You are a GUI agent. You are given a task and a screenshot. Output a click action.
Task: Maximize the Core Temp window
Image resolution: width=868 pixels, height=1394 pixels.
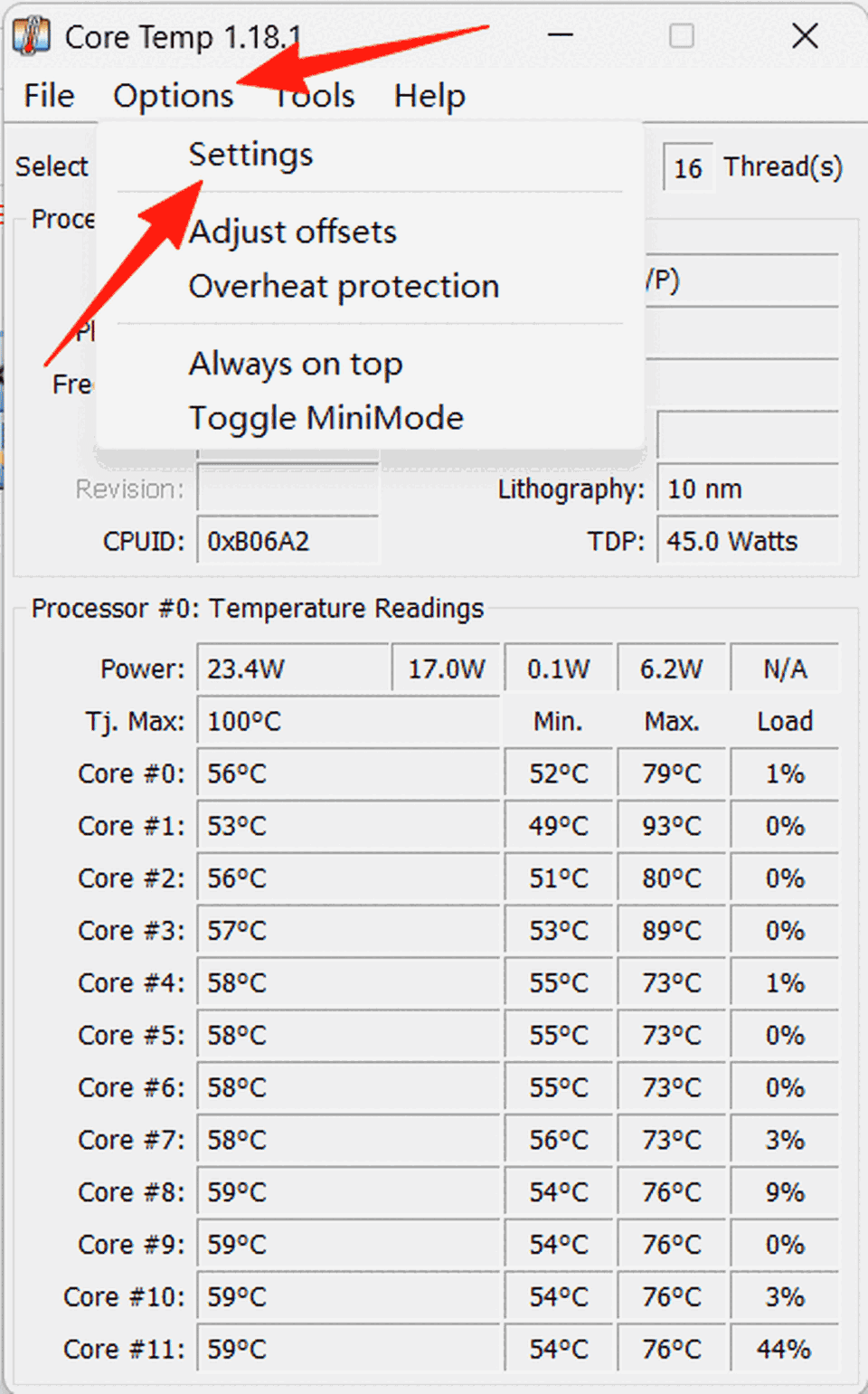point(681,36)
